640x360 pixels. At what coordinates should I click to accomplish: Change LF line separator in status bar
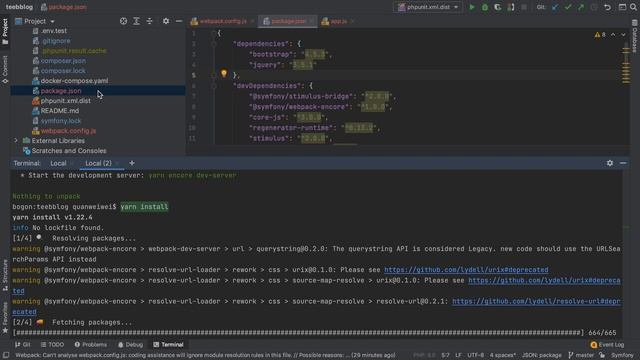(458, 356)
